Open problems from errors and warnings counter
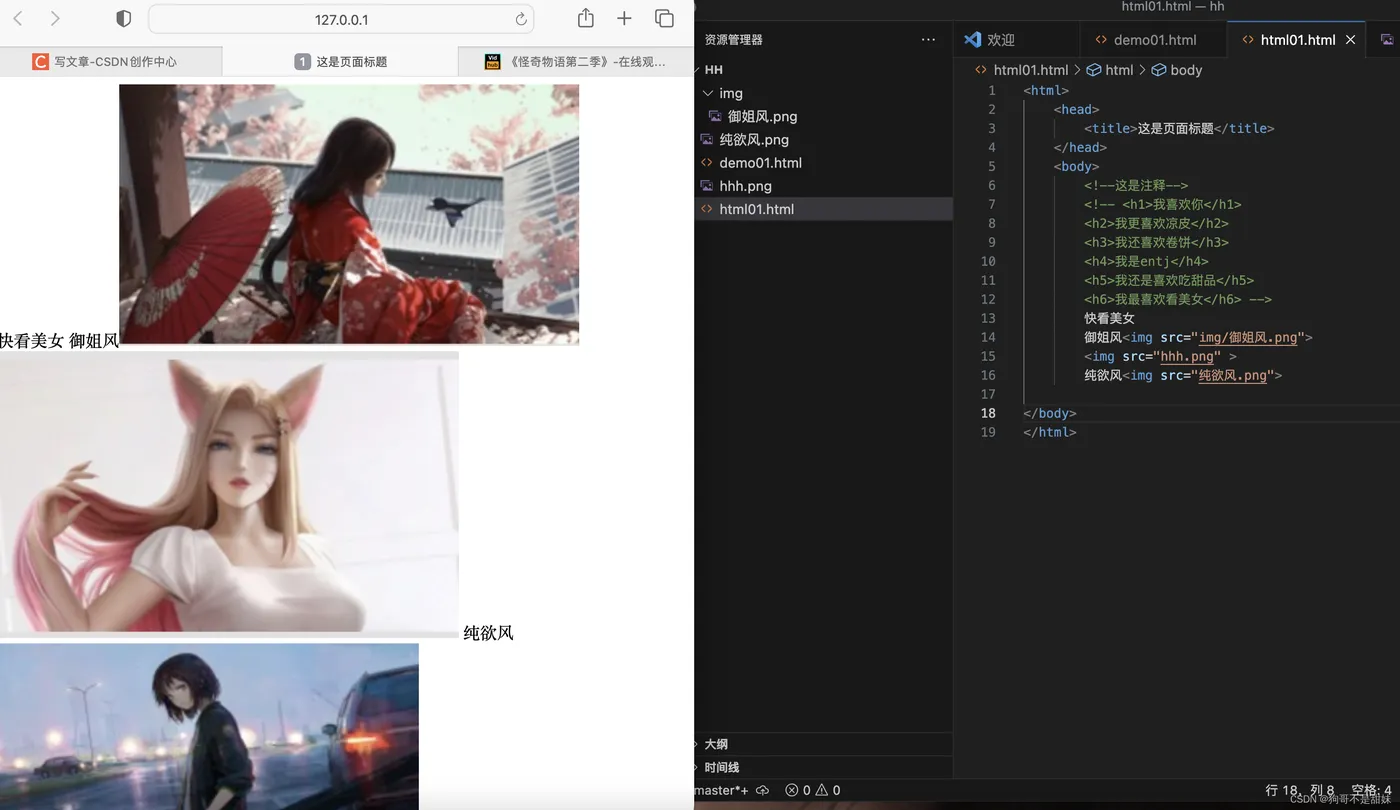Image resolution: width=1400 pixels, height=810 pixels. (813, 790)
